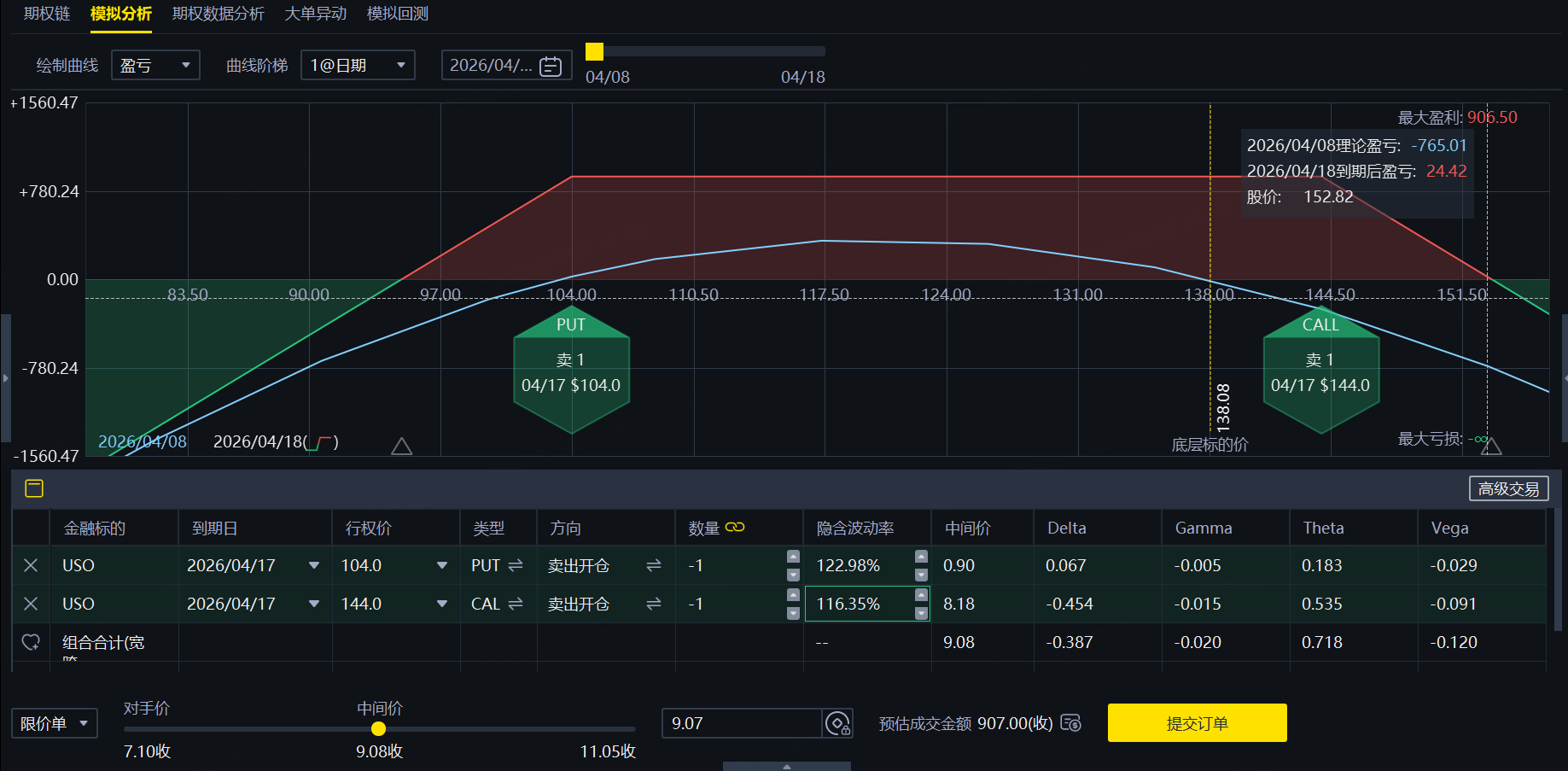Screen dimensions: 1568x771
Task: Swap direction 卖出开仓 on 104.0 leg
Action: (x=654, y=565)
